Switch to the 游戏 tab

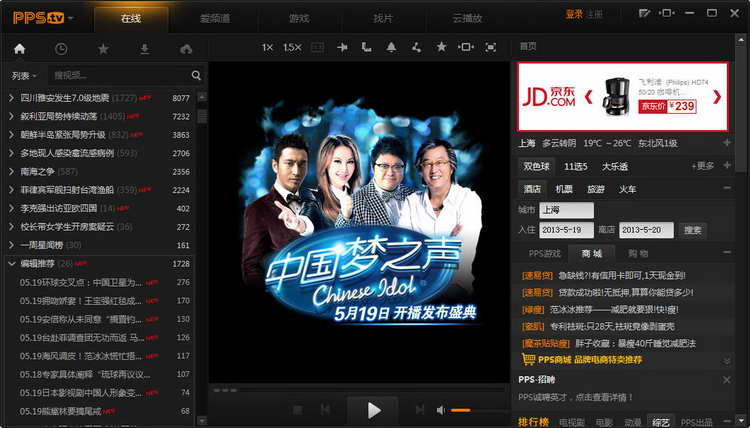(x=299, y=19)
